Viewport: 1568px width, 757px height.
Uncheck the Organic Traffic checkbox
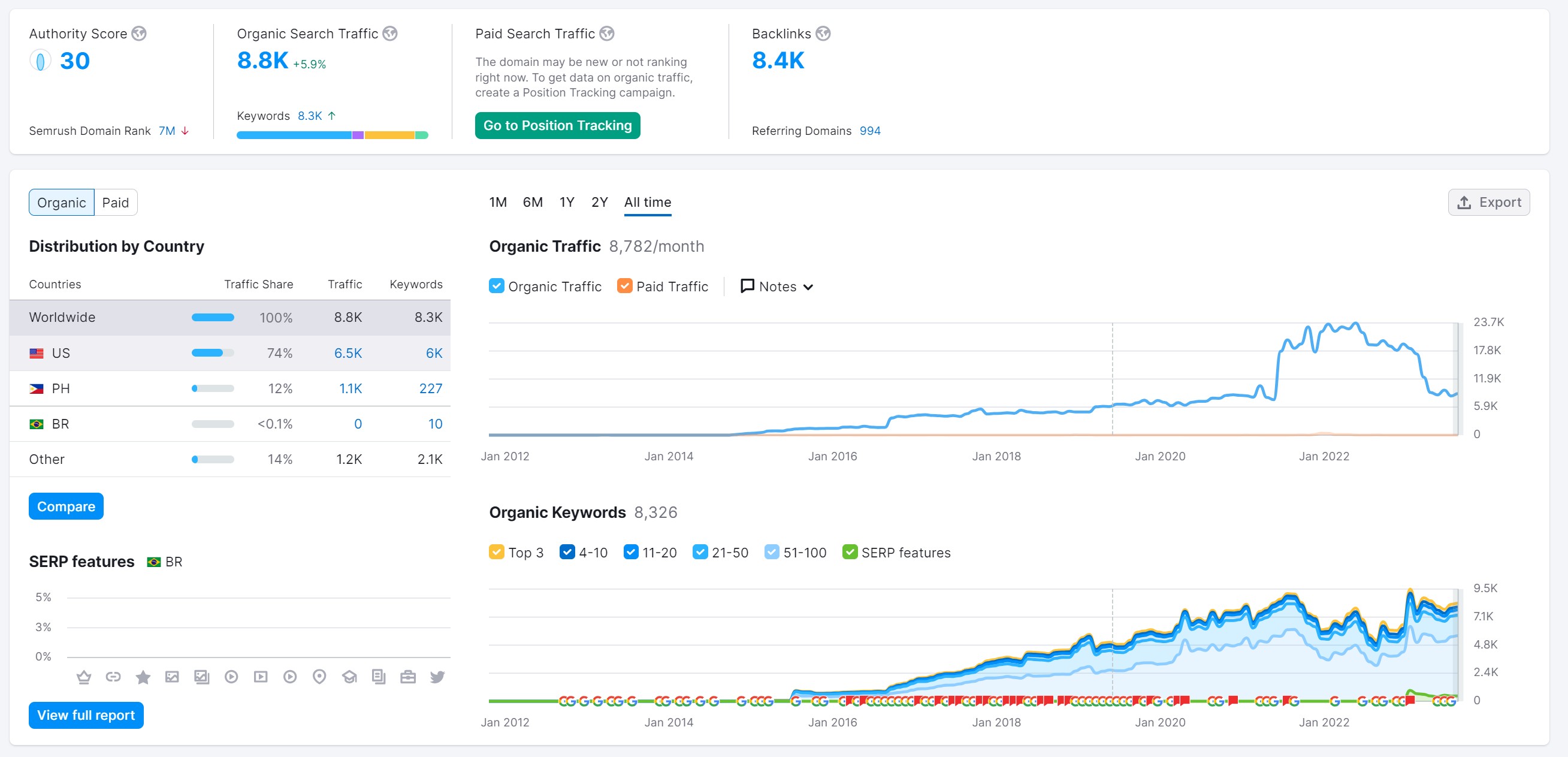pos(496,286)
